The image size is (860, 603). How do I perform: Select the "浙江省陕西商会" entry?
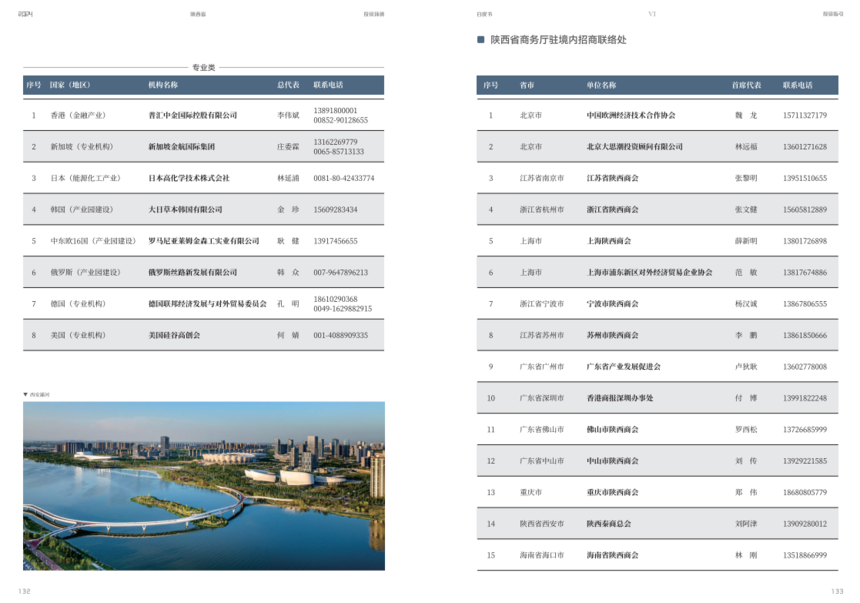tap(612, 209)
